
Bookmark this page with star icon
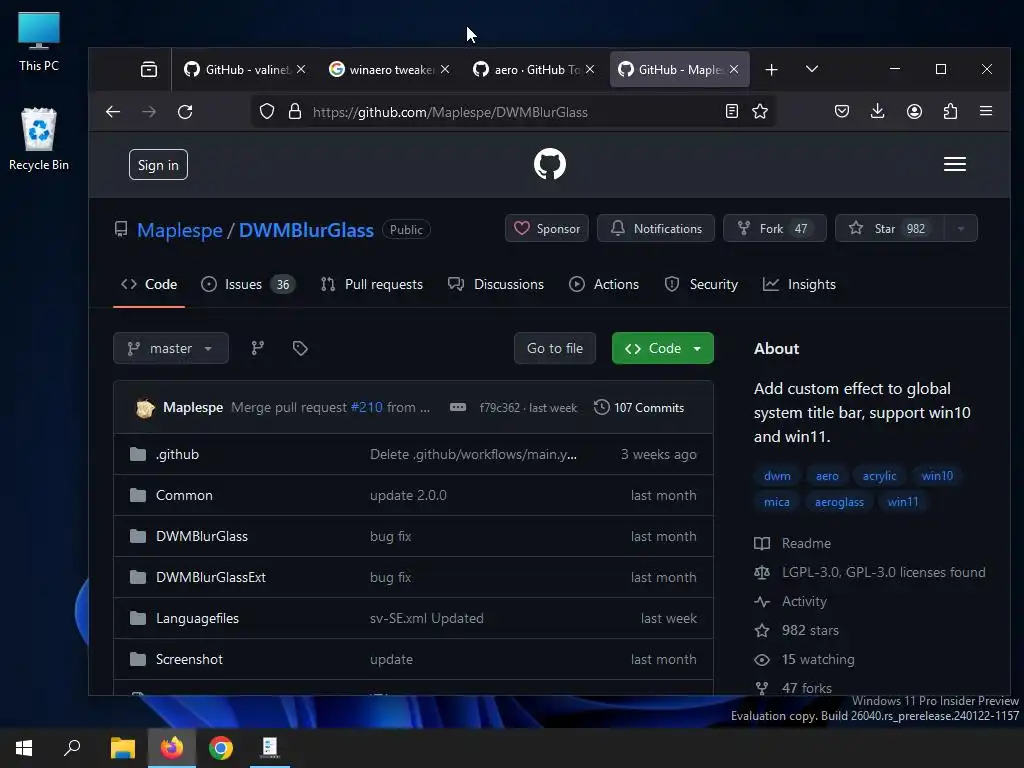(x=760, y=112)
